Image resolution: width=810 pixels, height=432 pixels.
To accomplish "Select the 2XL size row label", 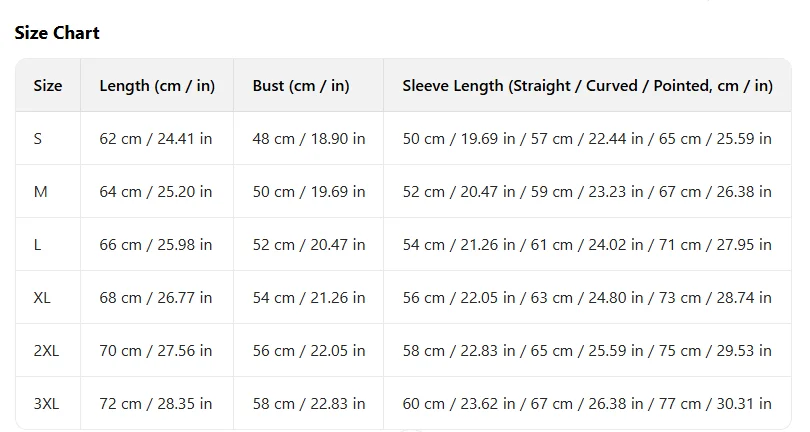I will pos(48,350).
